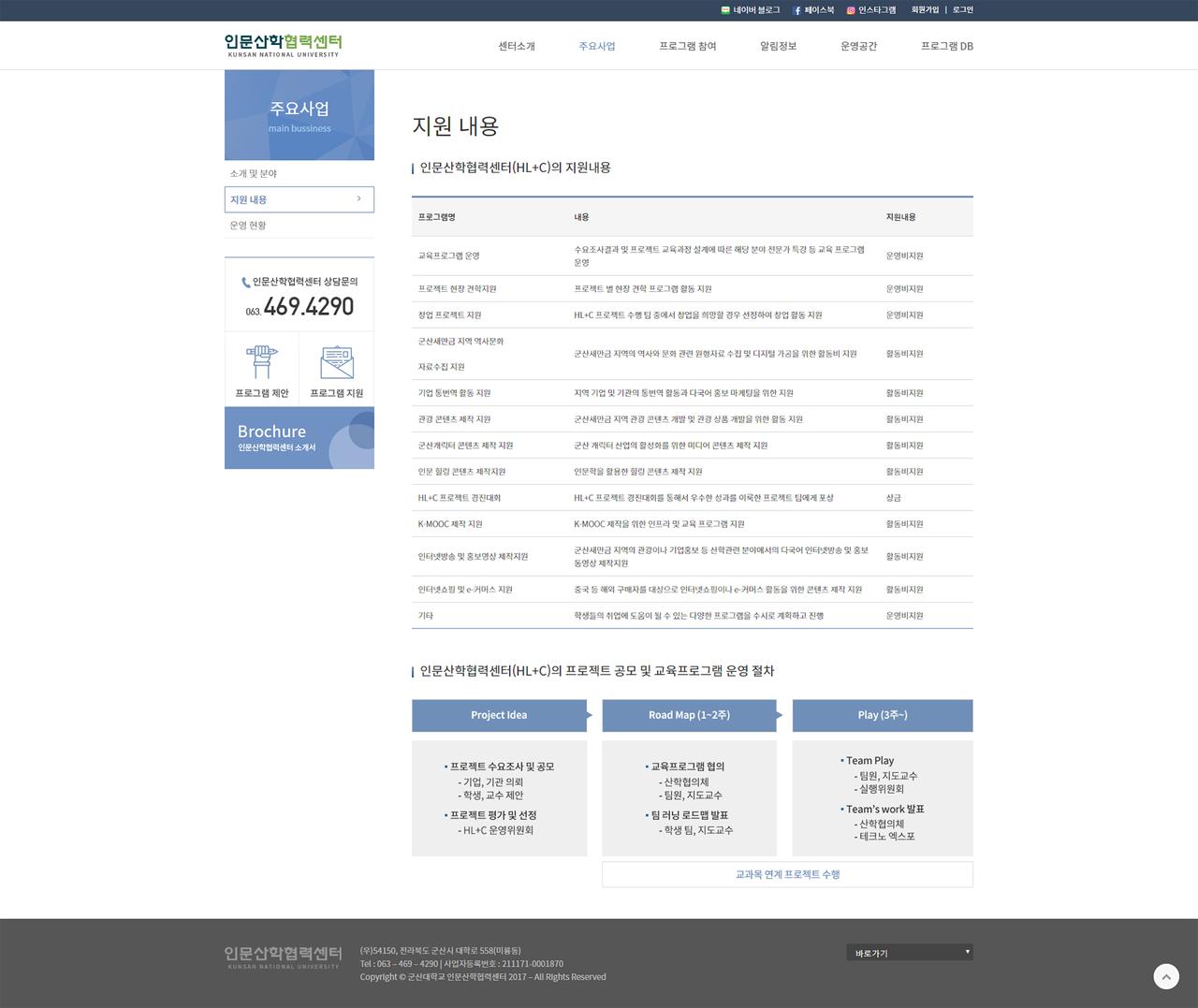Viewport: 1198px width, 1008px height.
Task: Click the 군산캐릭터 콘텐츠 제작 지원 row name
Action: pyautogui.click(x=466, y=446)
